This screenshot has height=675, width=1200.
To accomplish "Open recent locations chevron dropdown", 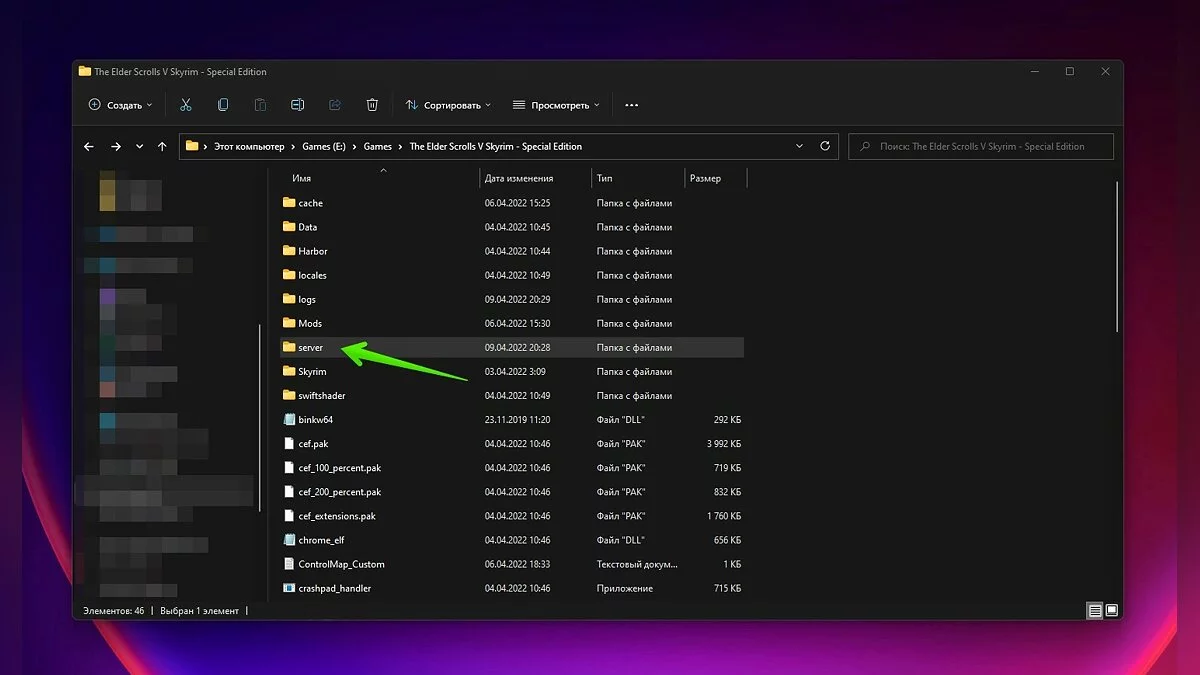I will click(x=139, y=146).
